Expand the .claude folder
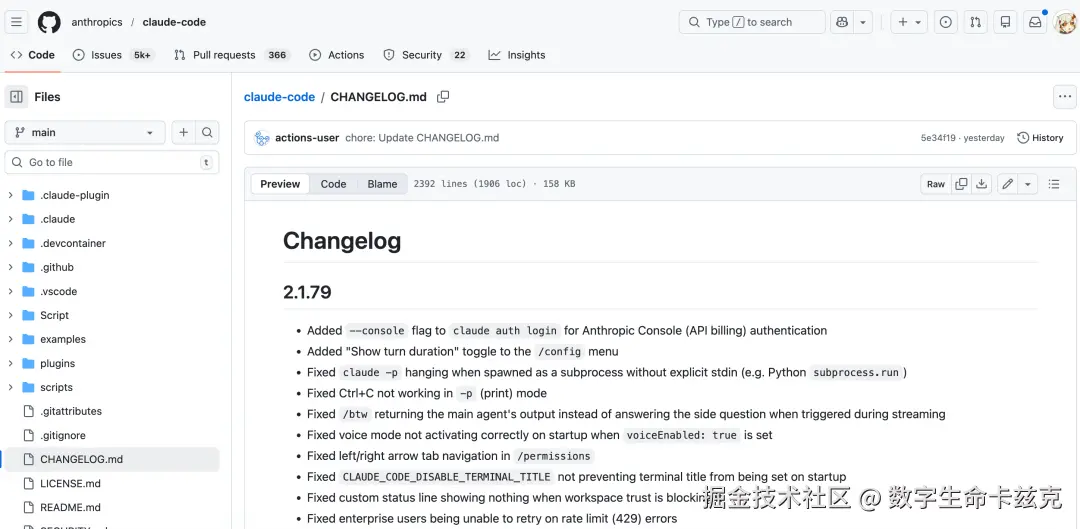Viewport: 1080px width, 529px height. pyautogui.click(x=10, y=219)
